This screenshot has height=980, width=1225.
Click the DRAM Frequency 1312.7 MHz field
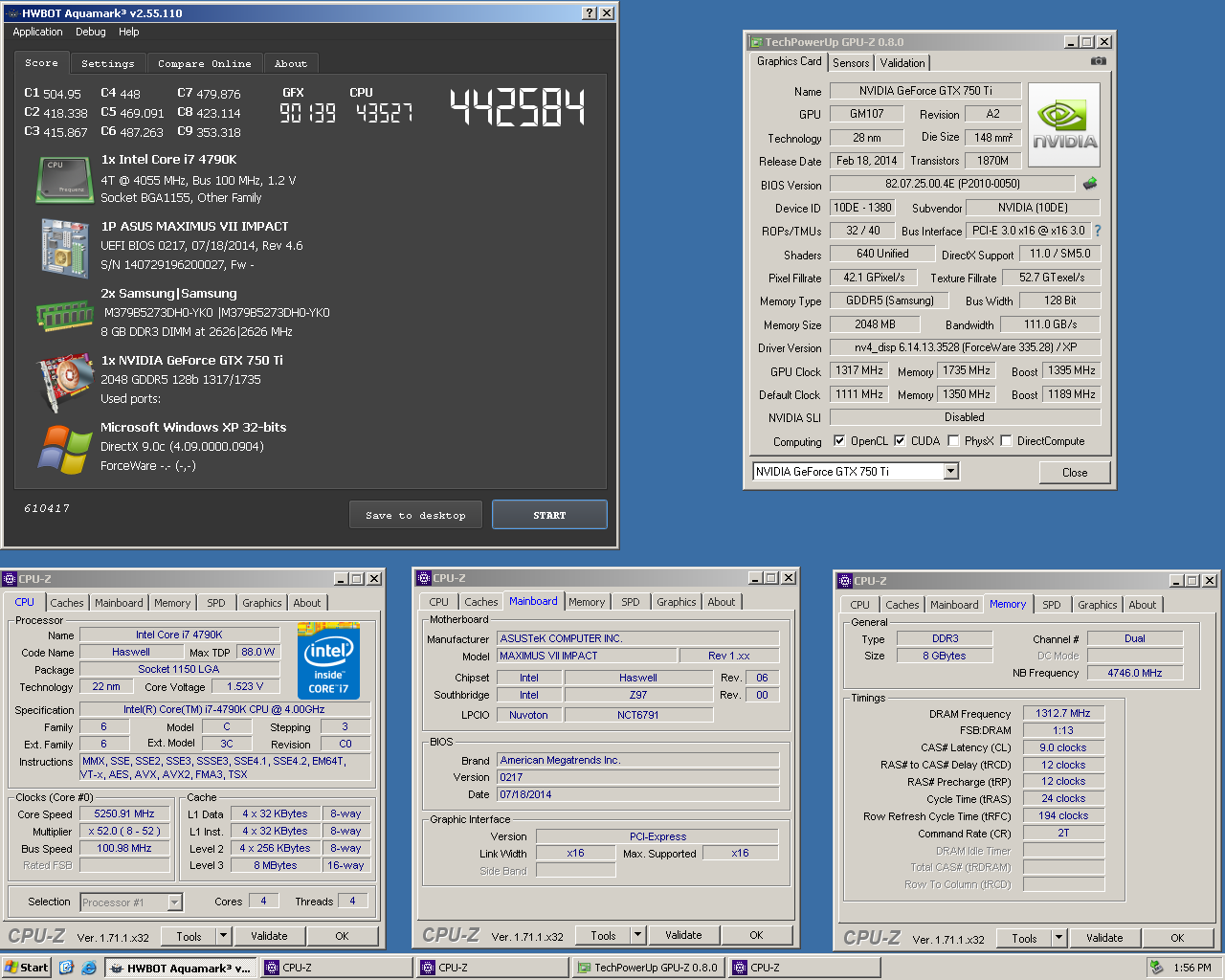pos(1063,713)
